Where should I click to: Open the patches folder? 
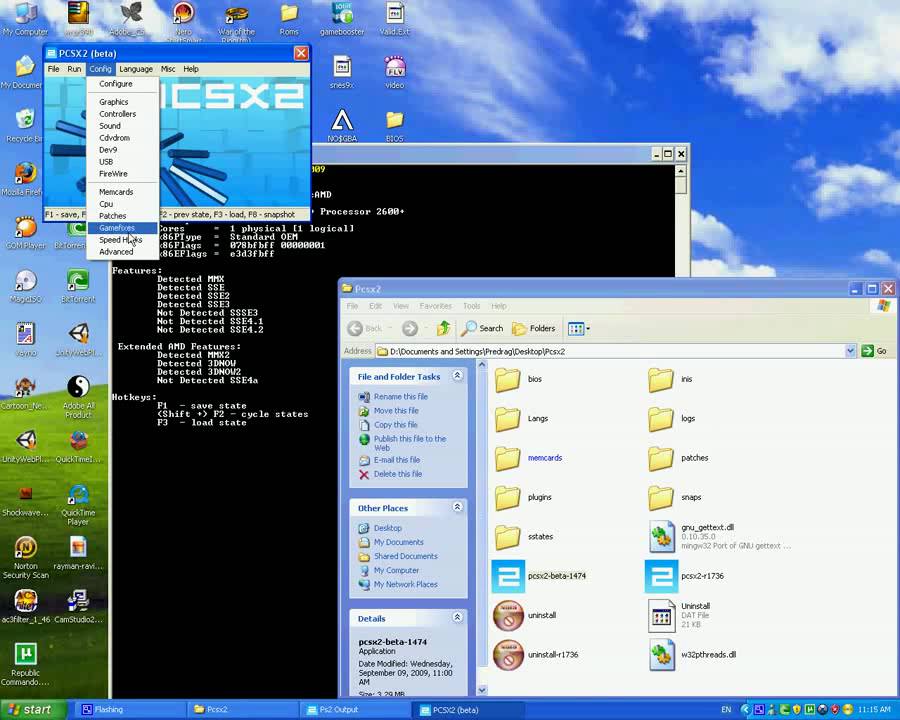point(661,458)
